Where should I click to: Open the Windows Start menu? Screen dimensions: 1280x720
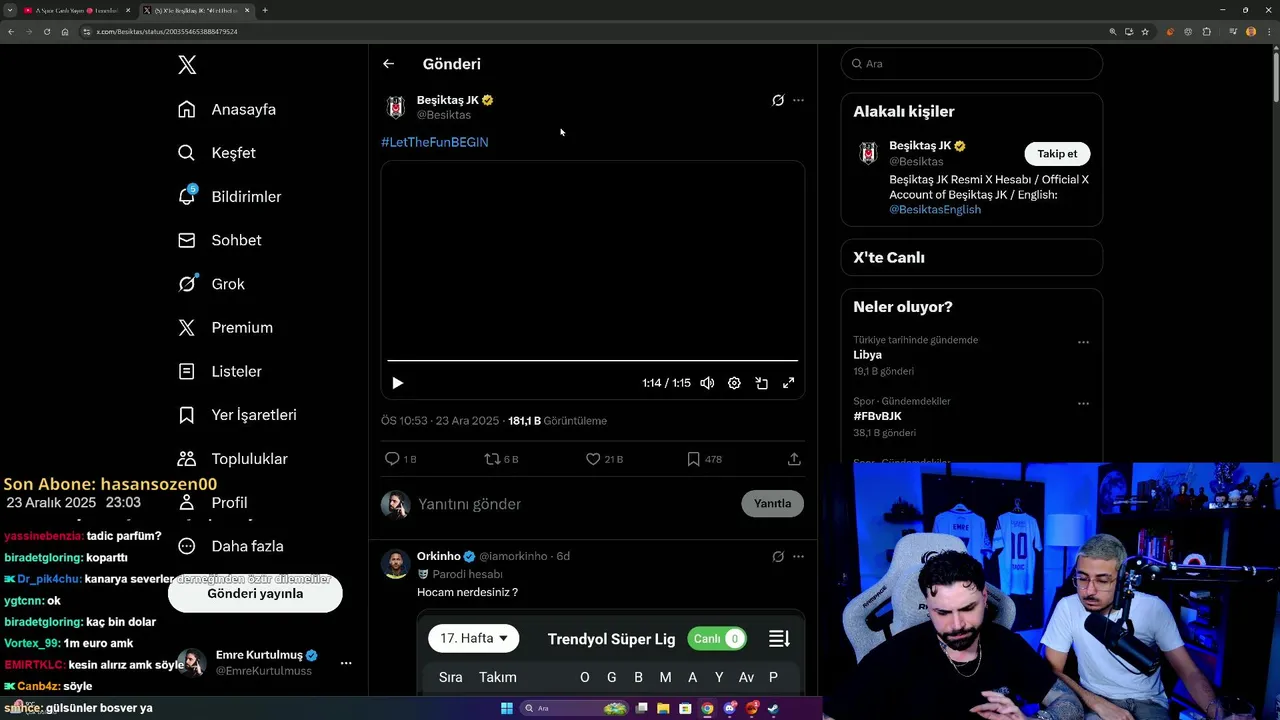coord(507,709)
